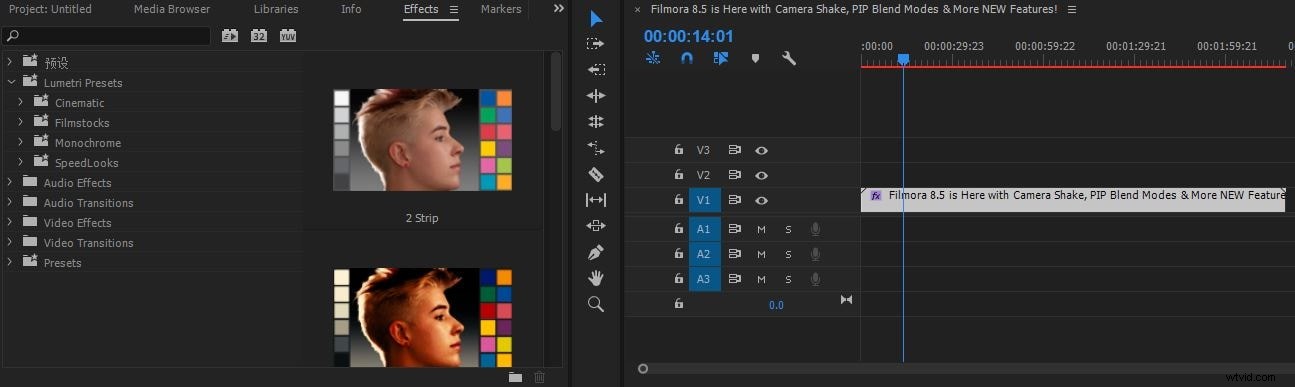Screen dimensions: 1295x387
Task: Select the V1 track target button
Action: tap(704, 200)
